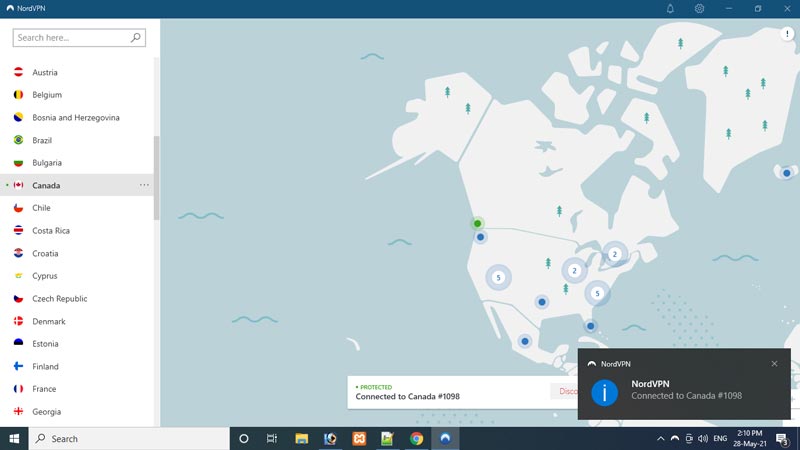Viewport: 800px width, 450px height.
Task: Show hidden system tray icons
Action: 661,439
